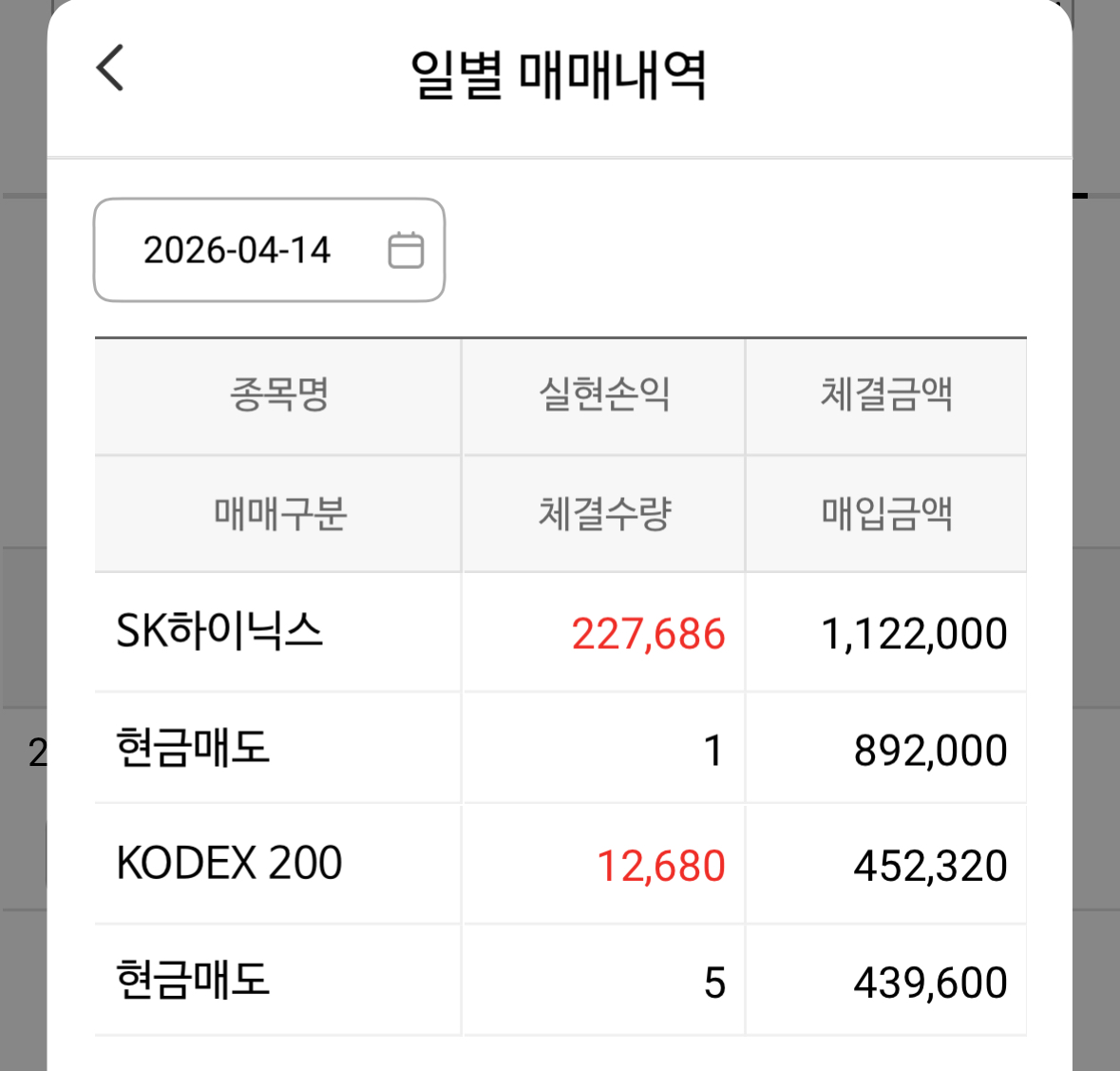Viewport: 1120px width, 1071px height.
Task: Click the 439,600 purchase amount cell
Action: [930, 983]
